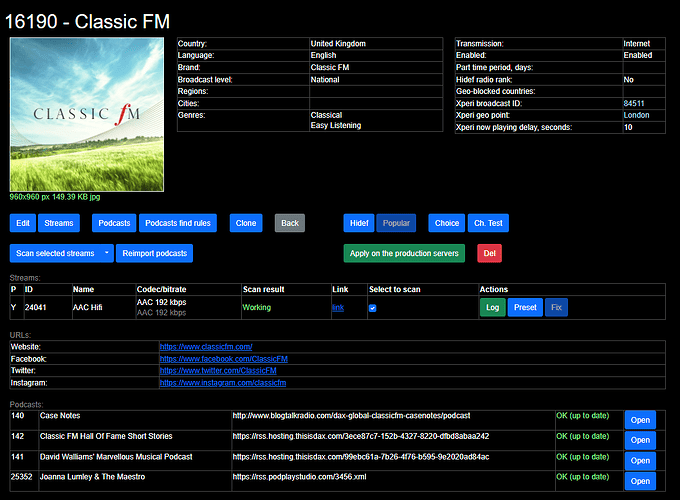
Task: Click the English language value
Action: [323, 55]
